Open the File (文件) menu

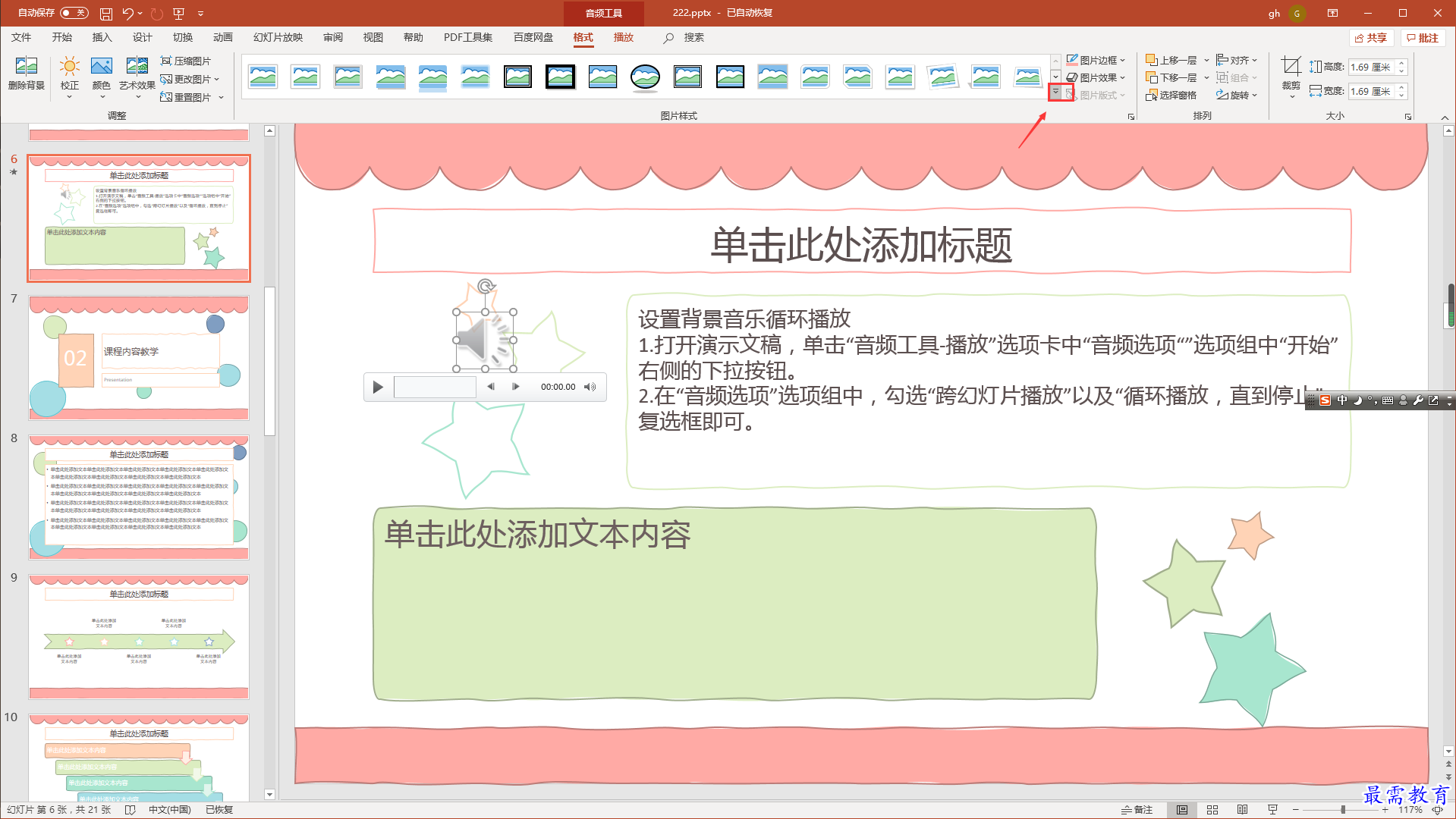pyautogui.click(x=21, y=37)
